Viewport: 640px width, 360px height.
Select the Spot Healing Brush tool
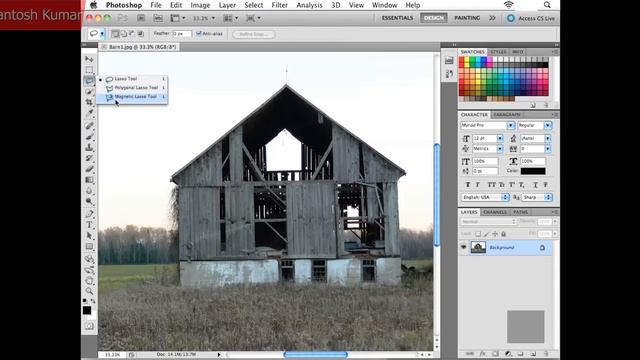point(89,126)
